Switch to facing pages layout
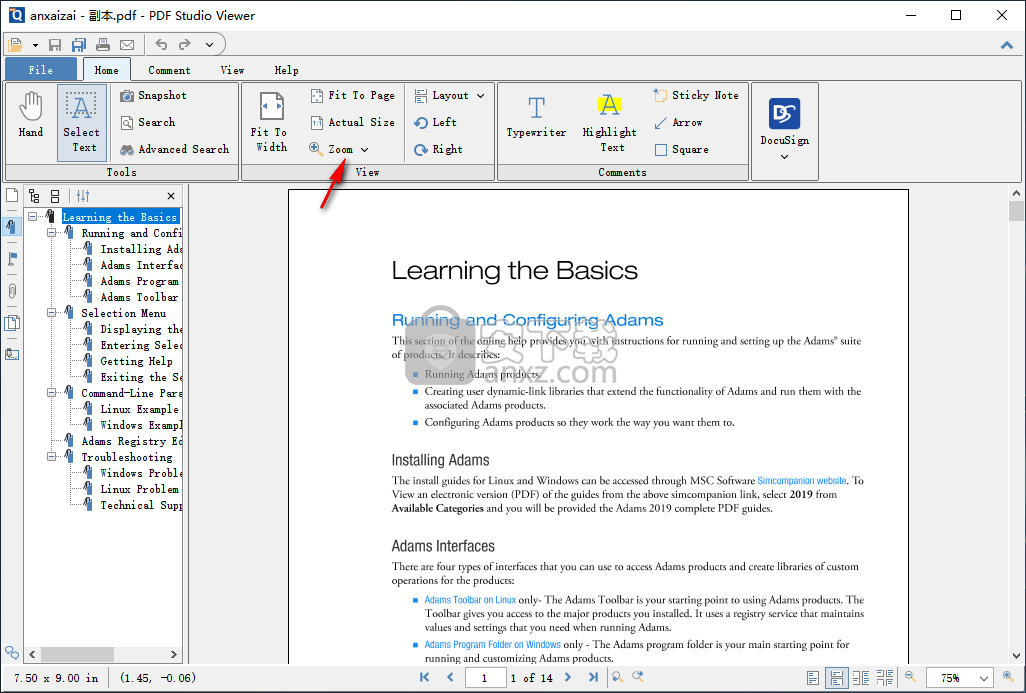Screen dimensions: 1026x693 (x=861, y=678)
